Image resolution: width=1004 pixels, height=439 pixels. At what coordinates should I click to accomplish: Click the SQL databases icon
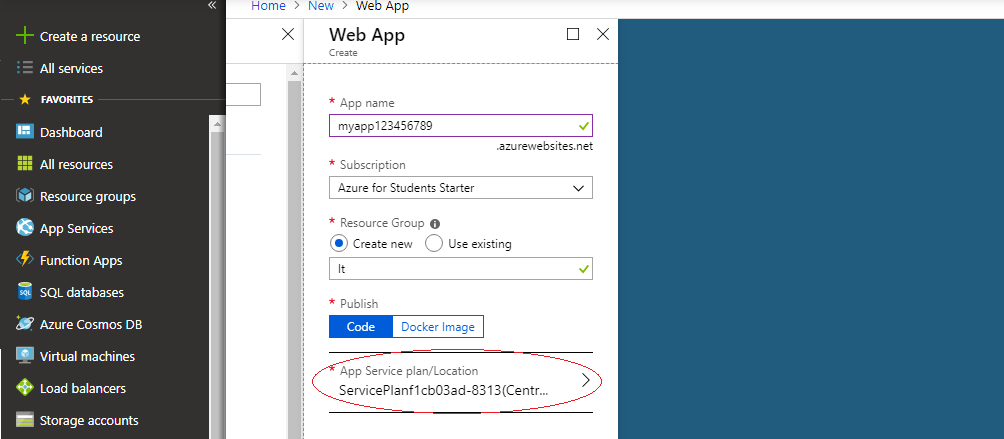tap(24, 292)
